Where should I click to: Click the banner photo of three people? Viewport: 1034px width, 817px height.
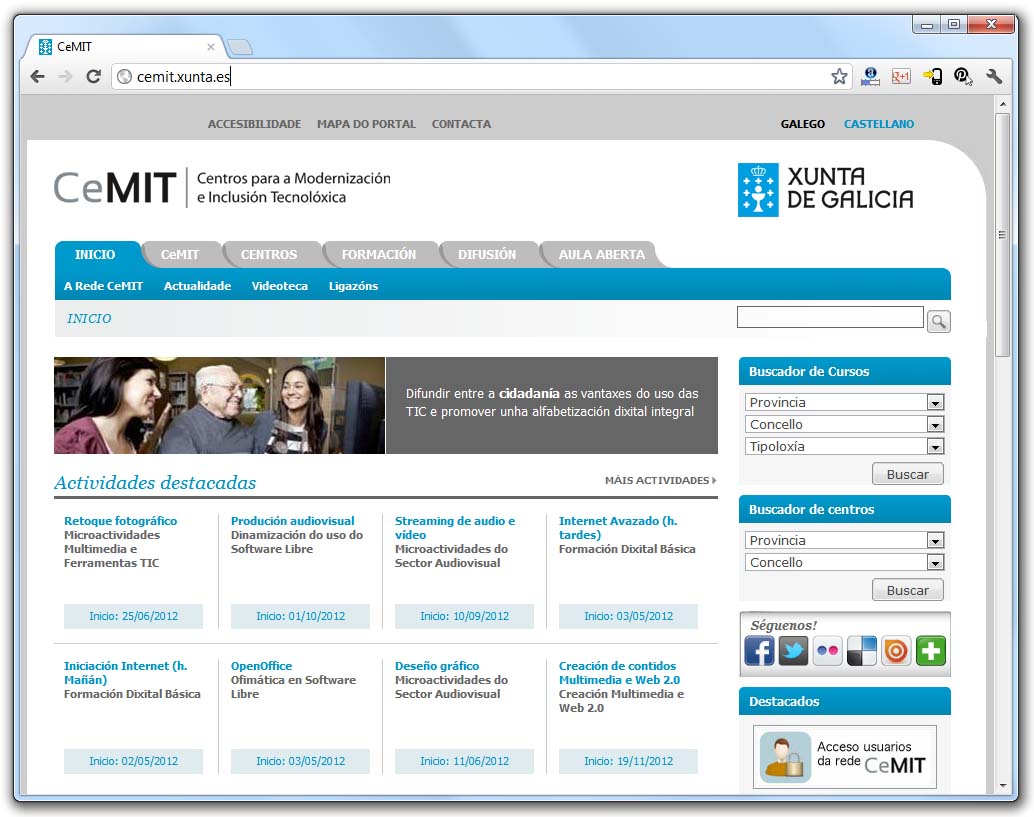click(220, 406)
